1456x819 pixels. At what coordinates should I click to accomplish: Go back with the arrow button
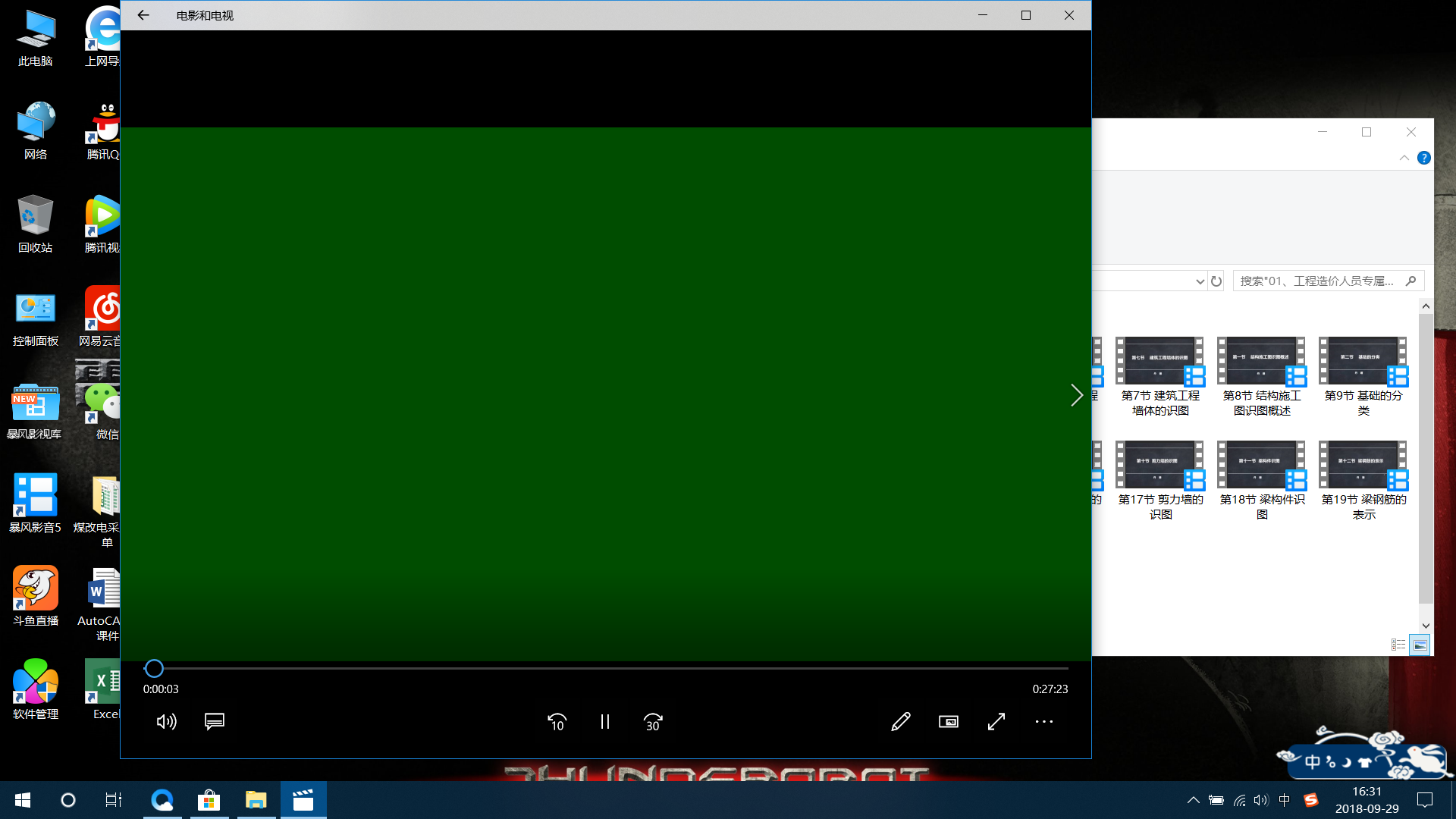coord(143,15)
